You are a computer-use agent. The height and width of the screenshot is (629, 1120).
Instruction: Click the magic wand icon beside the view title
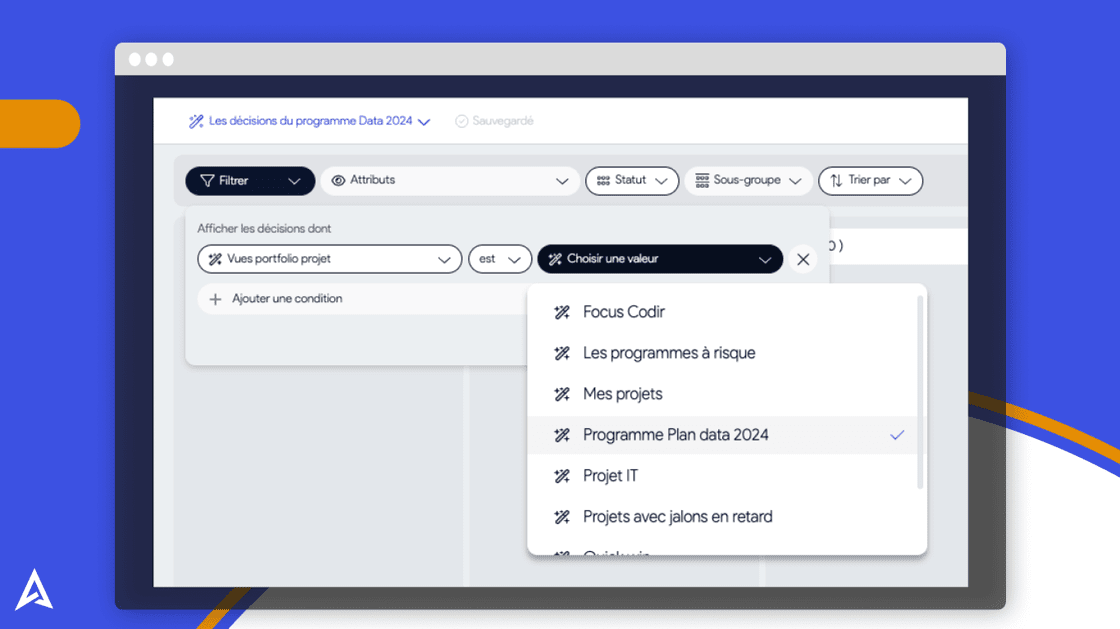click(196, 121)
